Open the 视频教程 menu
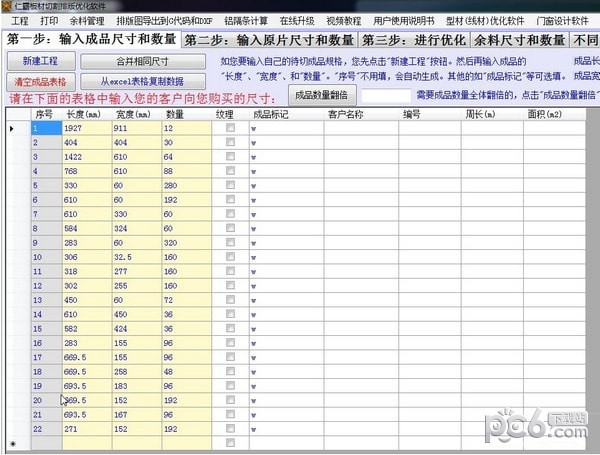 click(x=343, y=21)
